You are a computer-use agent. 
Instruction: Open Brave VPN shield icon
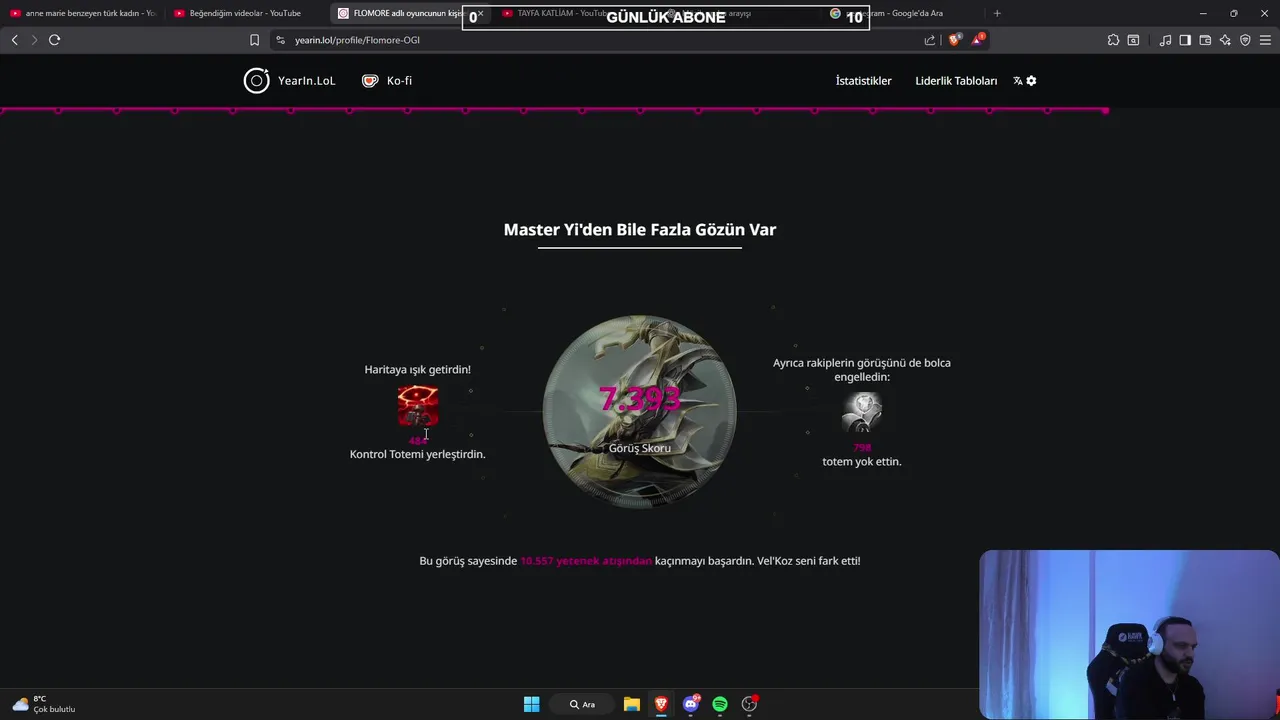[1245, 40]
